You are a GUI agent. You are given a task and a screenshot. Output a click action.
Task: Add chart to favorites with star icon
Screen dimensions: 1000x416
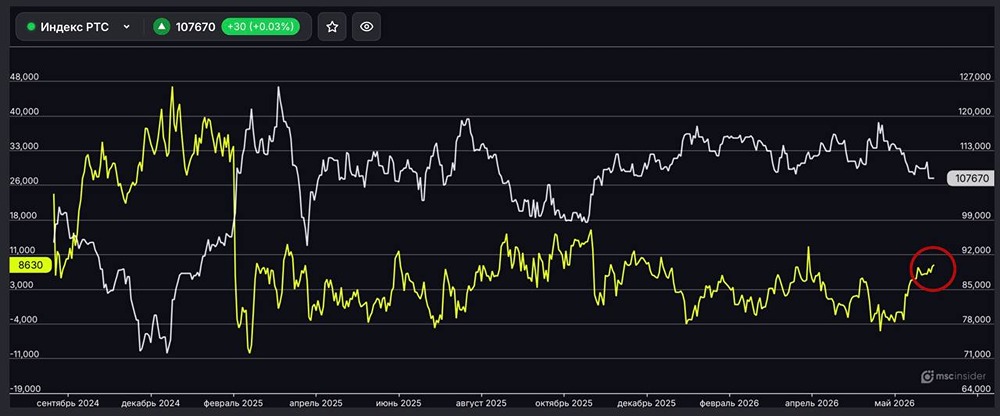[x=332, y=27]
